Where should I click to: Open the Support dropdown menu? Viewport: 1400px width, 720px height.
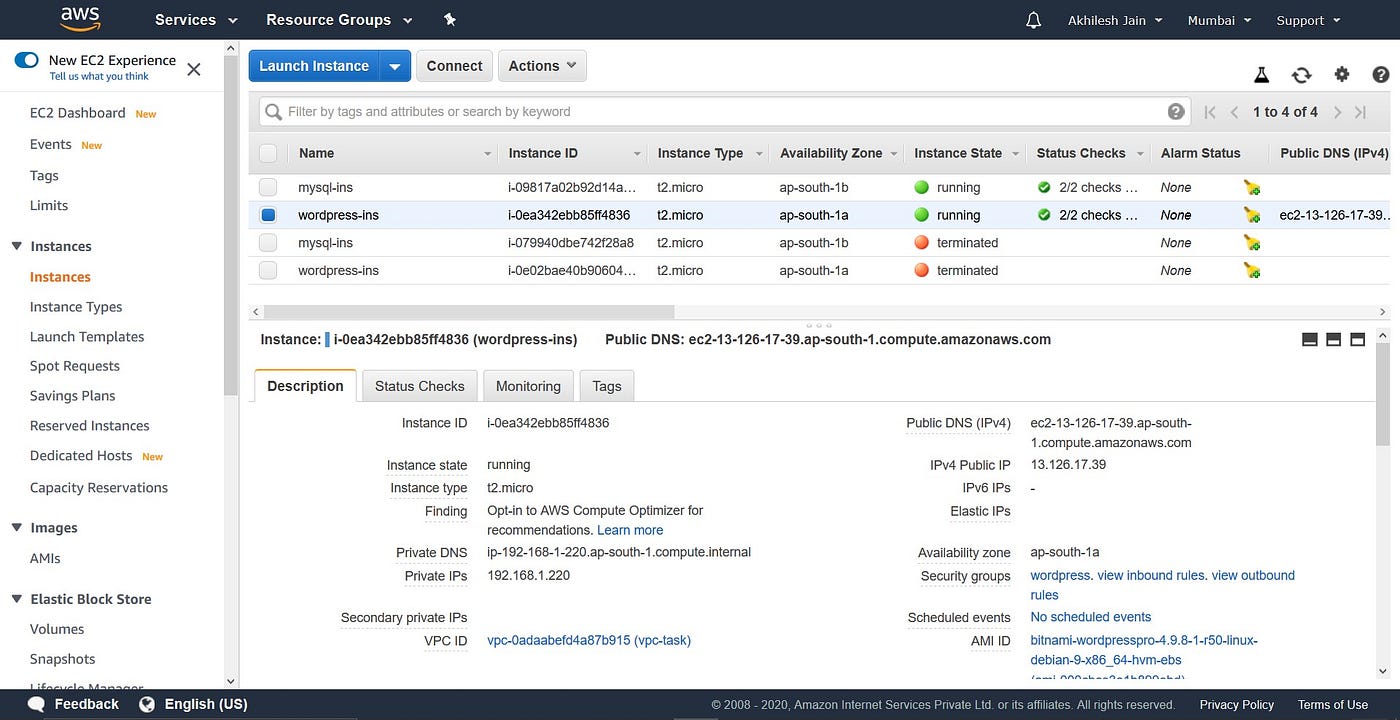click(x=1308, y=20)
